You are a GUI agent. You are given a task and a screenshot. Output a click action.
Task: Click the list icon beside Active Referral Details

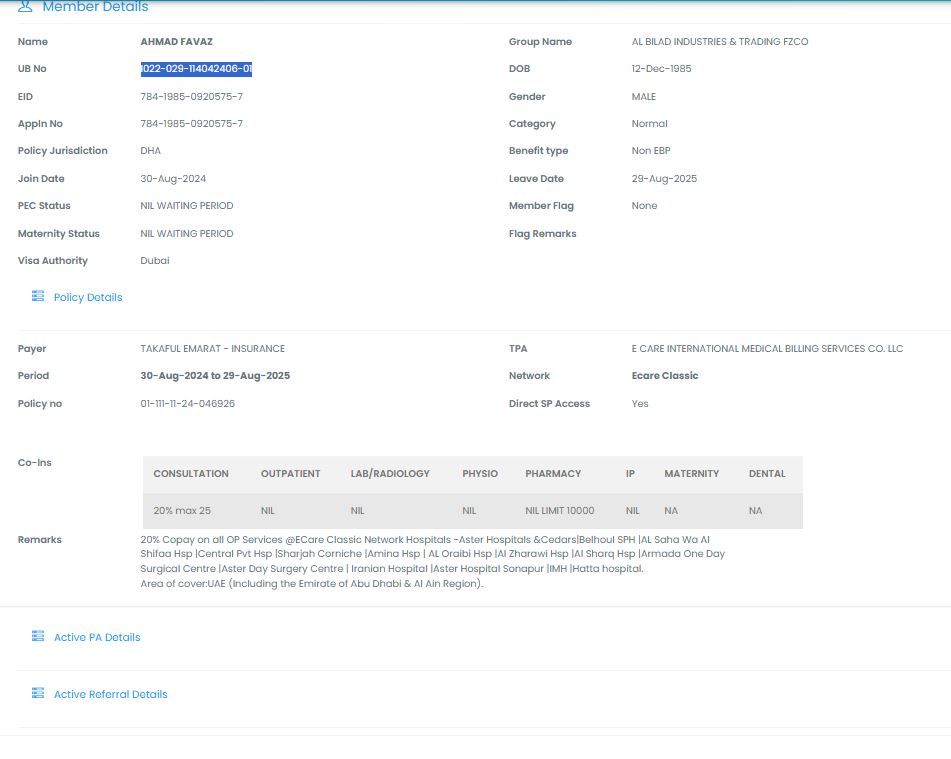point(38,694)
